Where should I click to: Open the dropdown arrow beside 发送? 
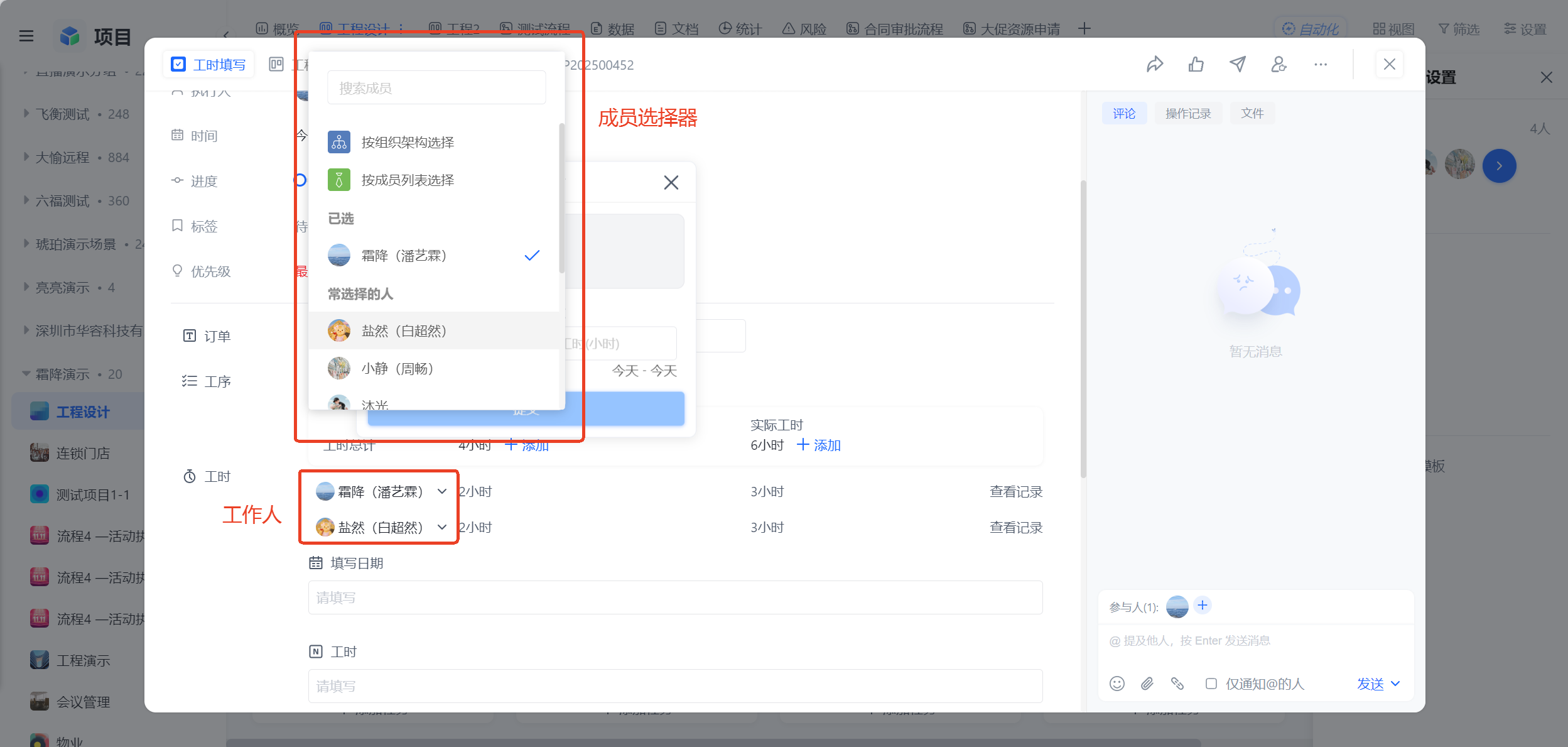[x=1395, y=684]
